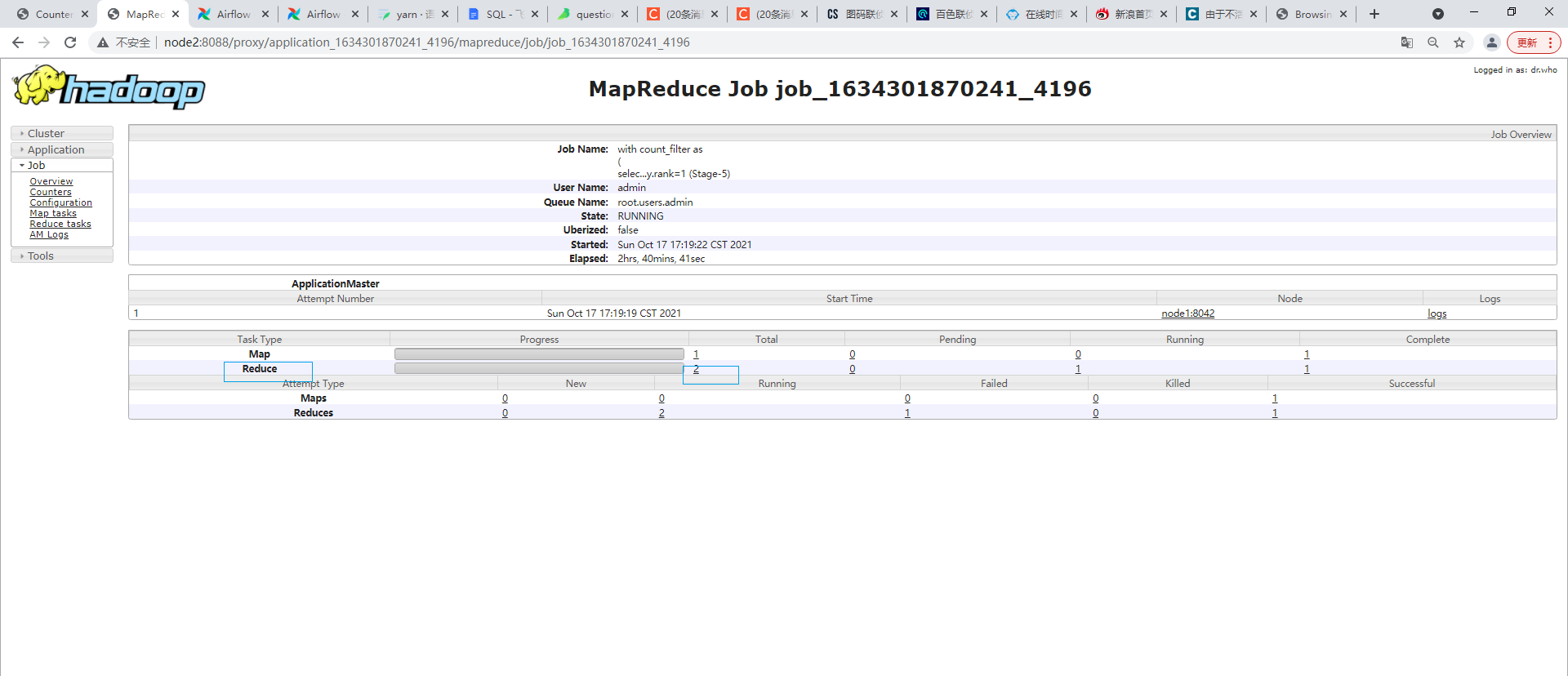The height and width of the screenshot is (676, 1568).
Task: Expand the Application sidebar section
Action: (x=62, y=149)
